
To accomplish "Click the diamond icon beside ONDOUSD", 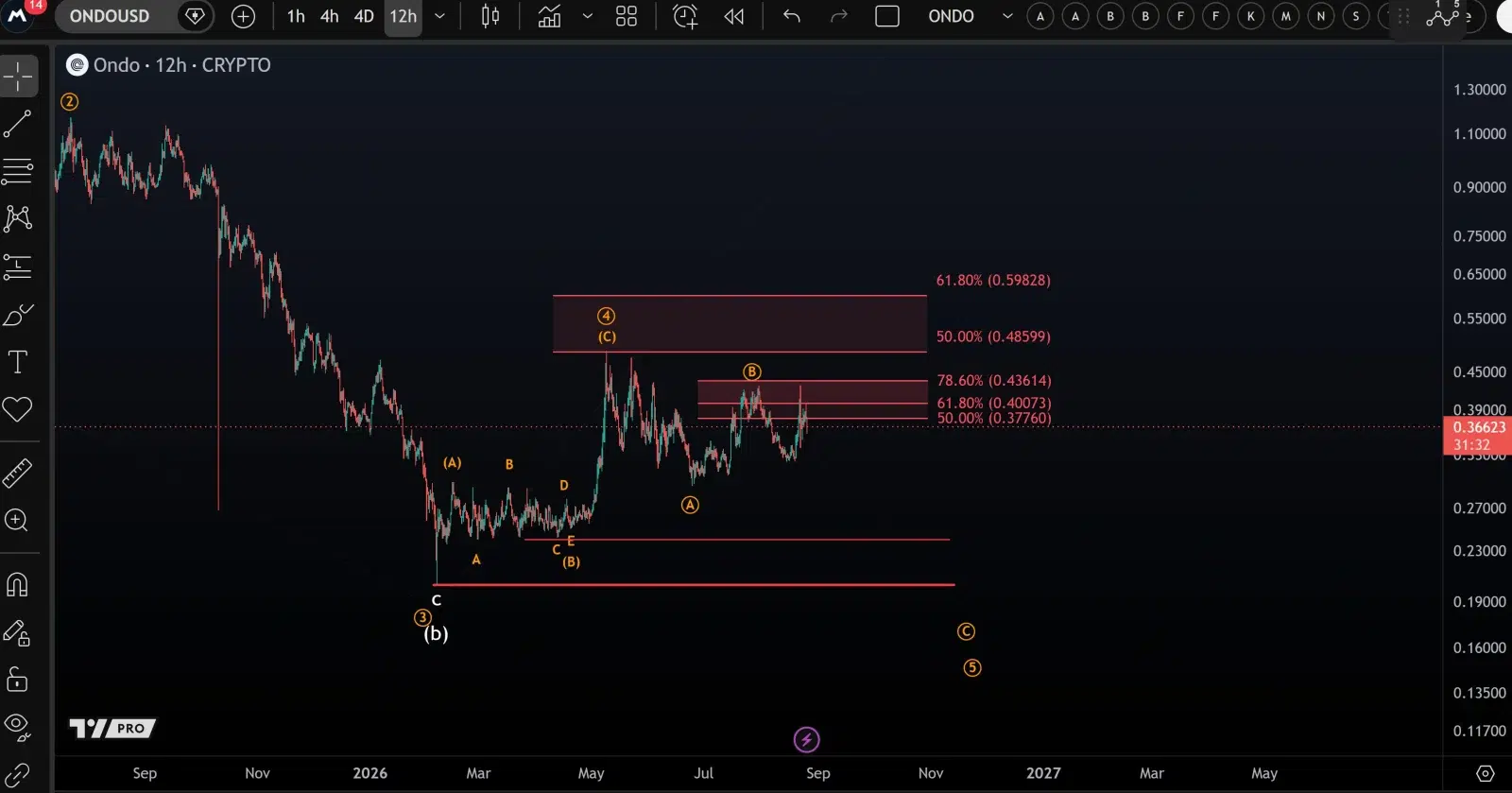I will pos(195,16).
